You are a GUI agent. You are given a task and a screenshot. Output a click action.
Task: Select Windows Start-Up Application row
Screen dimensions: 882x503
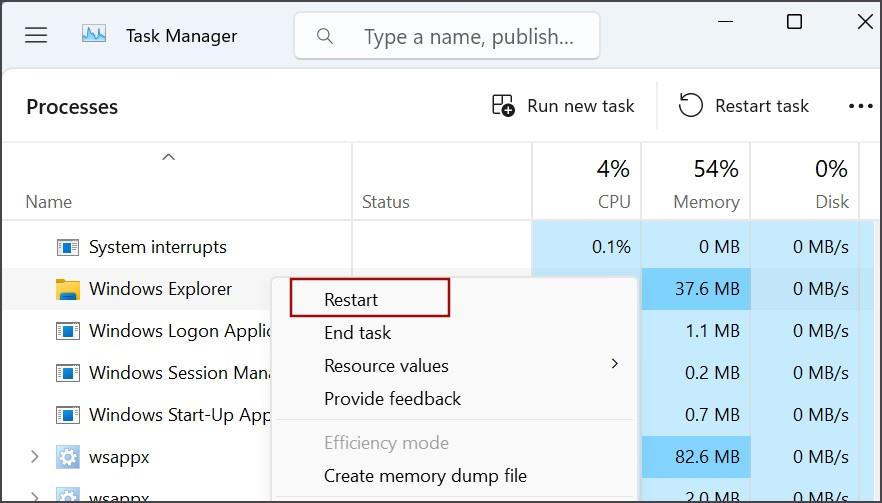click(180, 415)
